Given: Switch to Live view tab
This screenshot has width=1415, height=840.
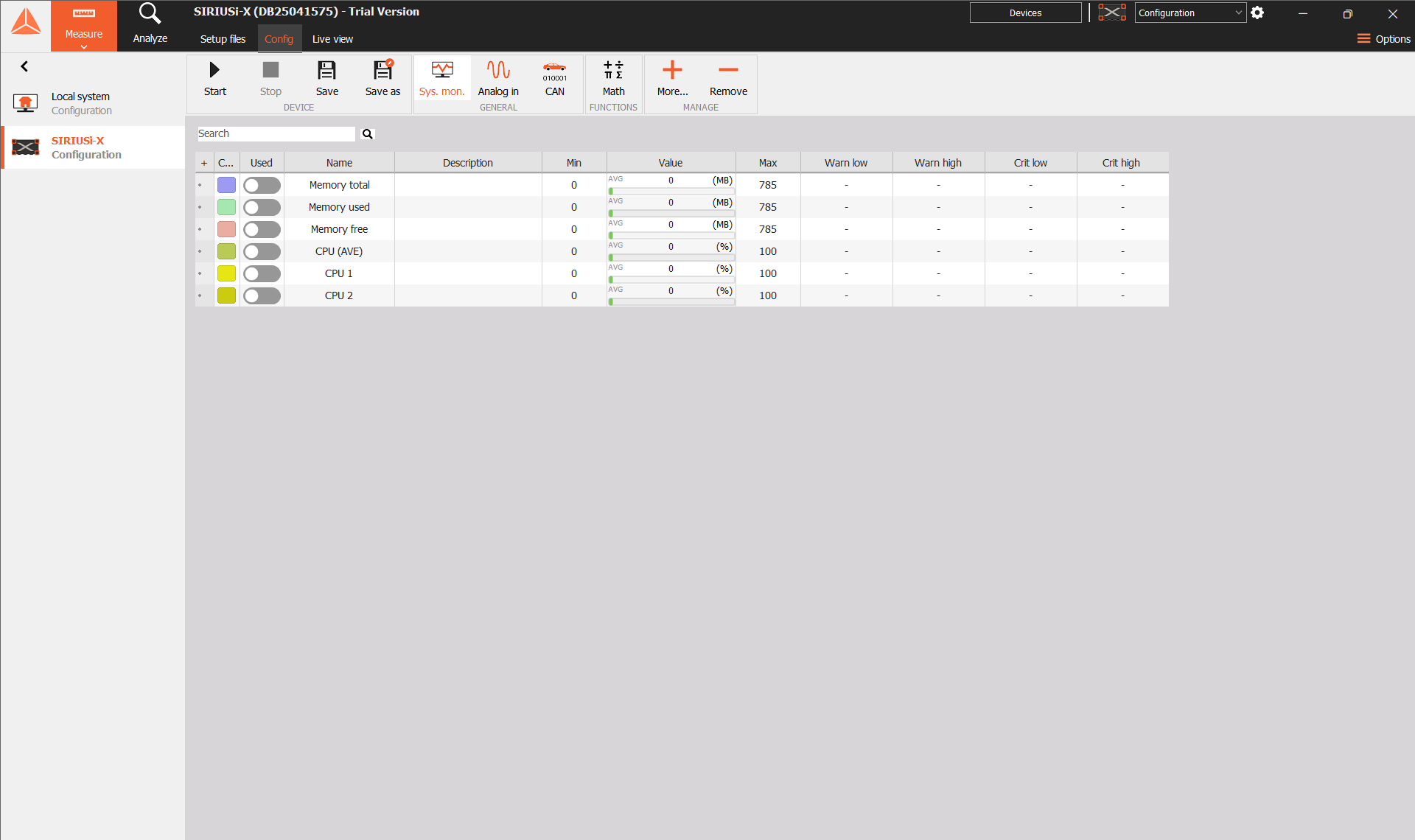Looking at the screenshot, I should click(332, 39).
